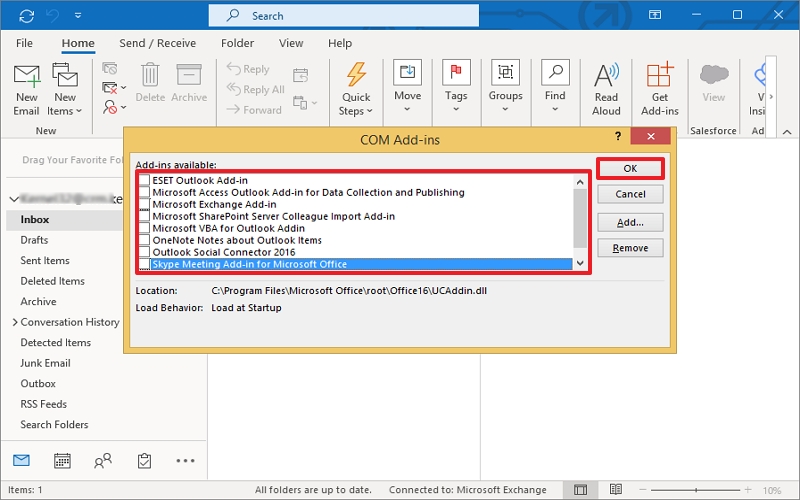
Task: Open Tasks view in bottom navigation
Action: (144, 461)
